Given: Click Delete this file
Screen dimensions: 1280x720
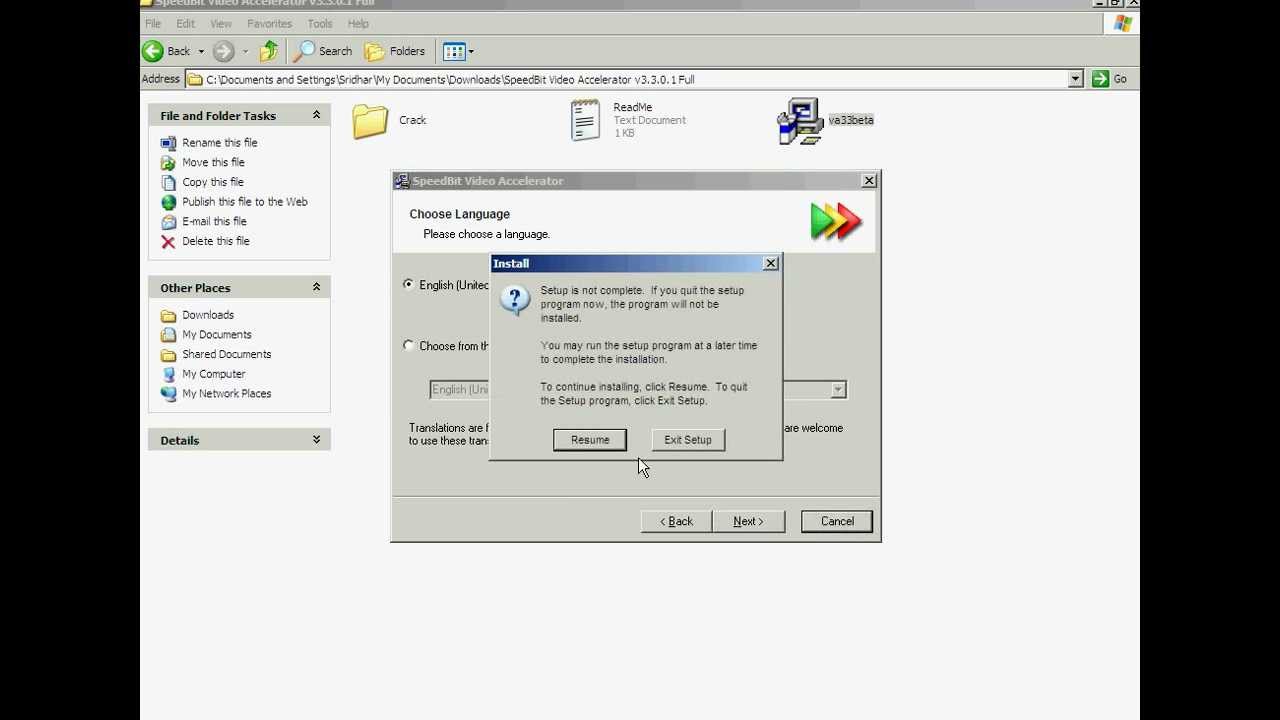Looking at the screenshot, I should pyautogui.click(x=215, y=241).
